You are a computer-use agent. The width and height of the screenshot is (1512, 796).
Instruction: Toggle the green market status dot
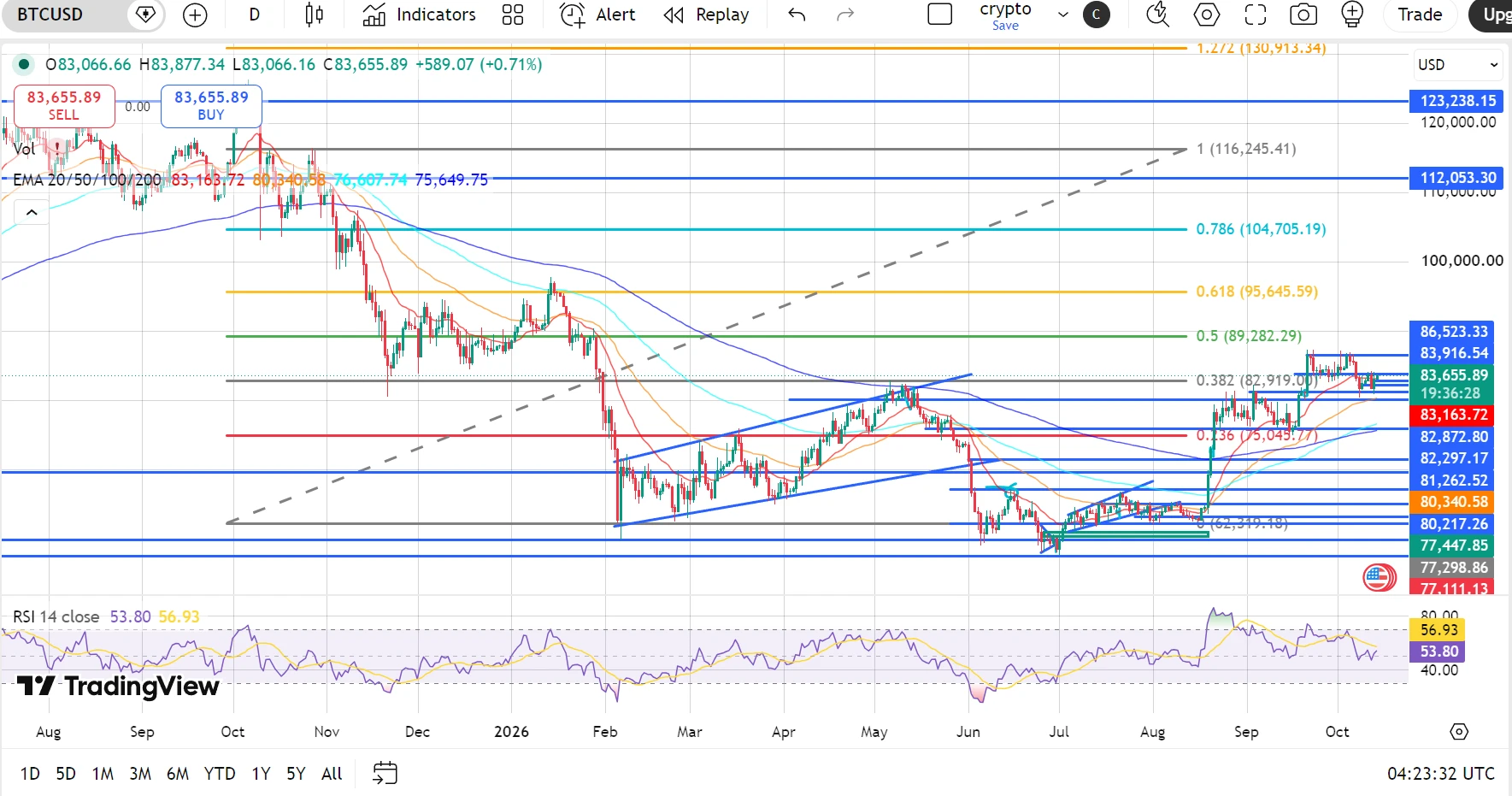pos(24,64)
